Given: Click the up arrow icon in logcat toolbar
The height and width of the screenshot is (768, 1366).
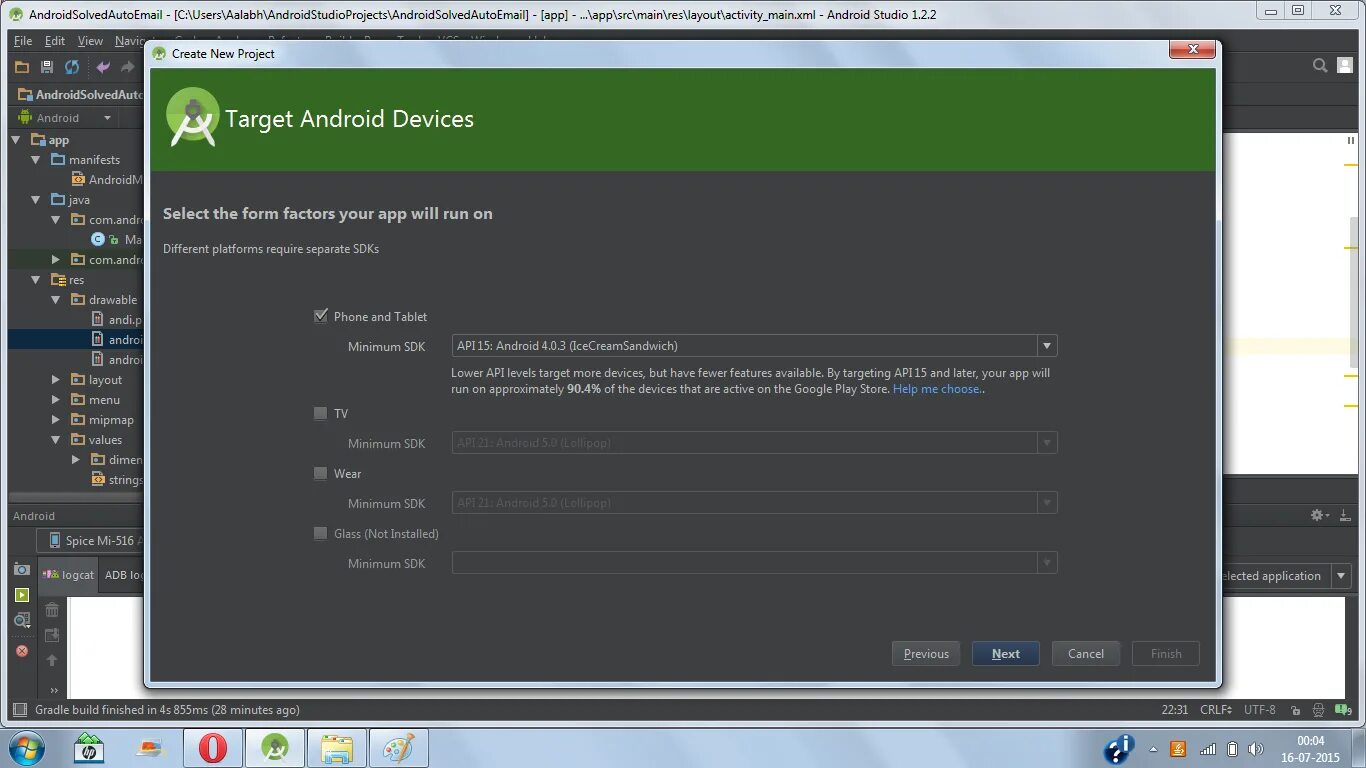Looking at the screenshot, I should tap(52, 661).
